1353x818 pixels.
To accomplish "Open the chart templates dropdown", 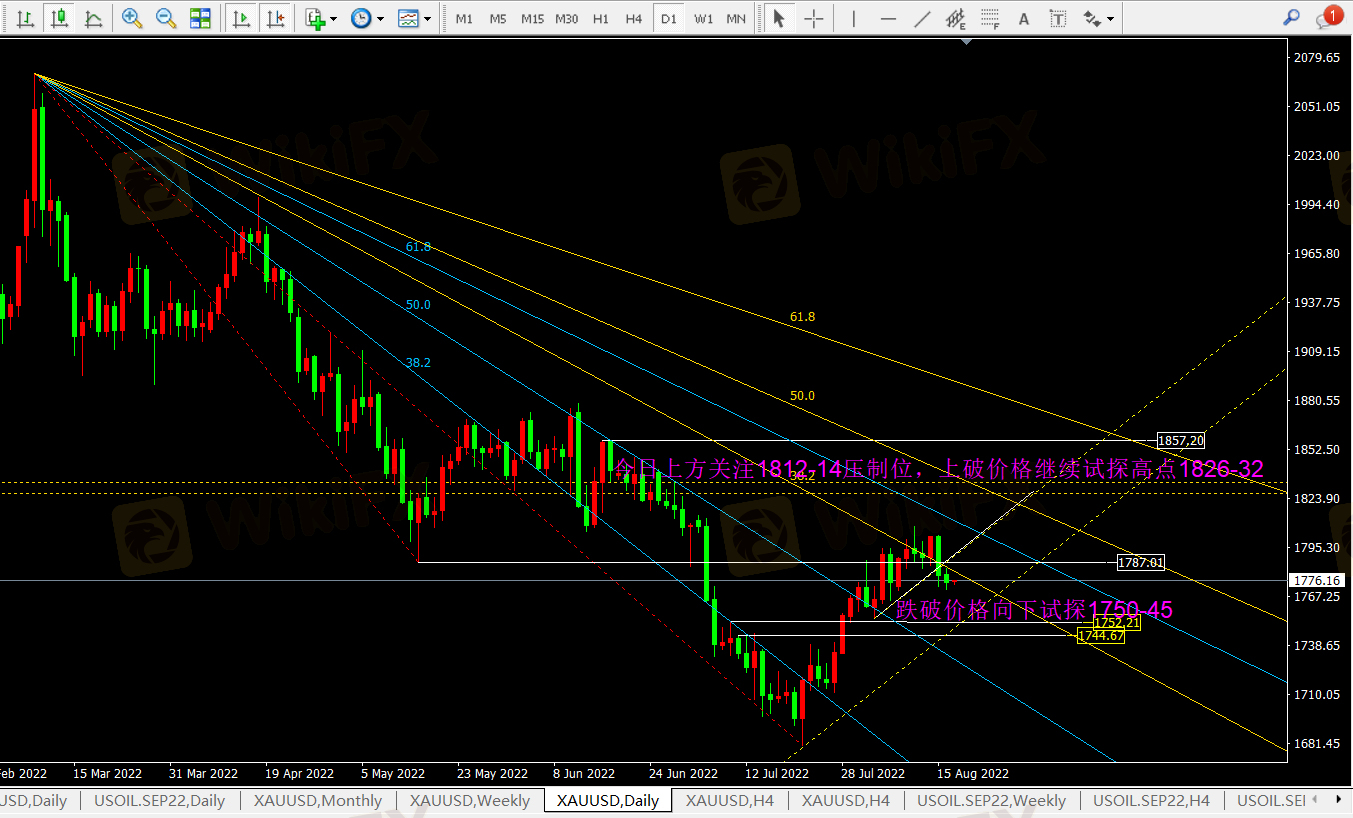I will point(413,18).
